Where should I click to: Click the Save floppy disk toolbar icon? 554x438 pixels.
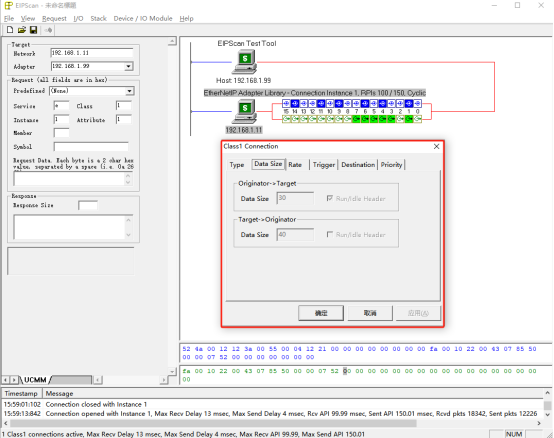point(34,30)
